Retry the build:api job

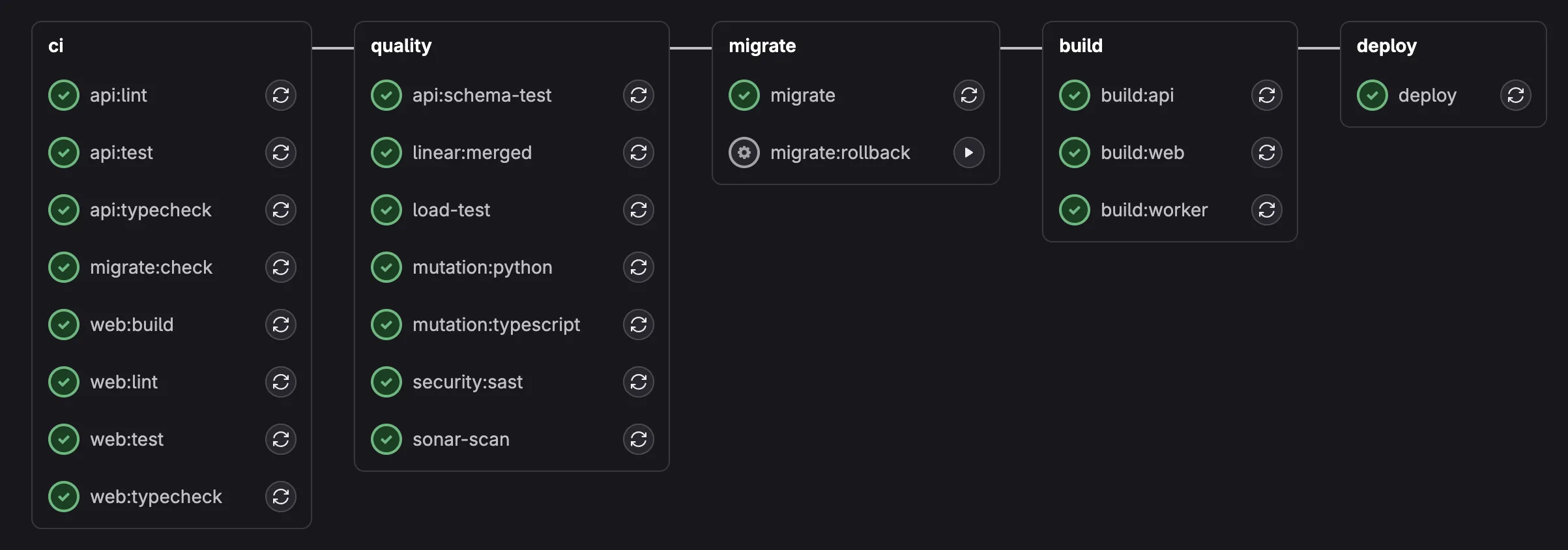point(1266,95)
